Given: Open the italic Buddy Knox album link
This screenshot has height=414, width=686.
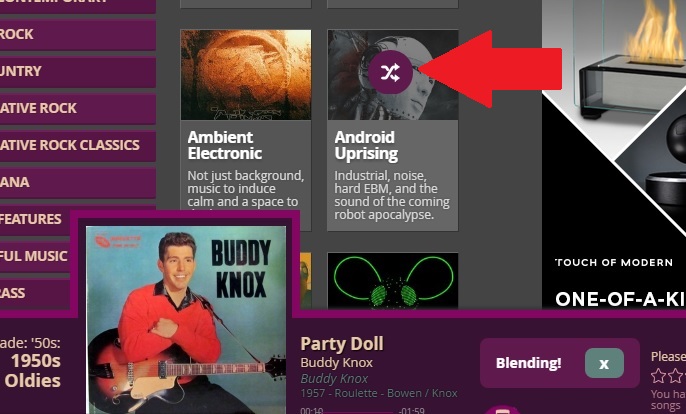Looking at the screenshot, I should 334,379.
